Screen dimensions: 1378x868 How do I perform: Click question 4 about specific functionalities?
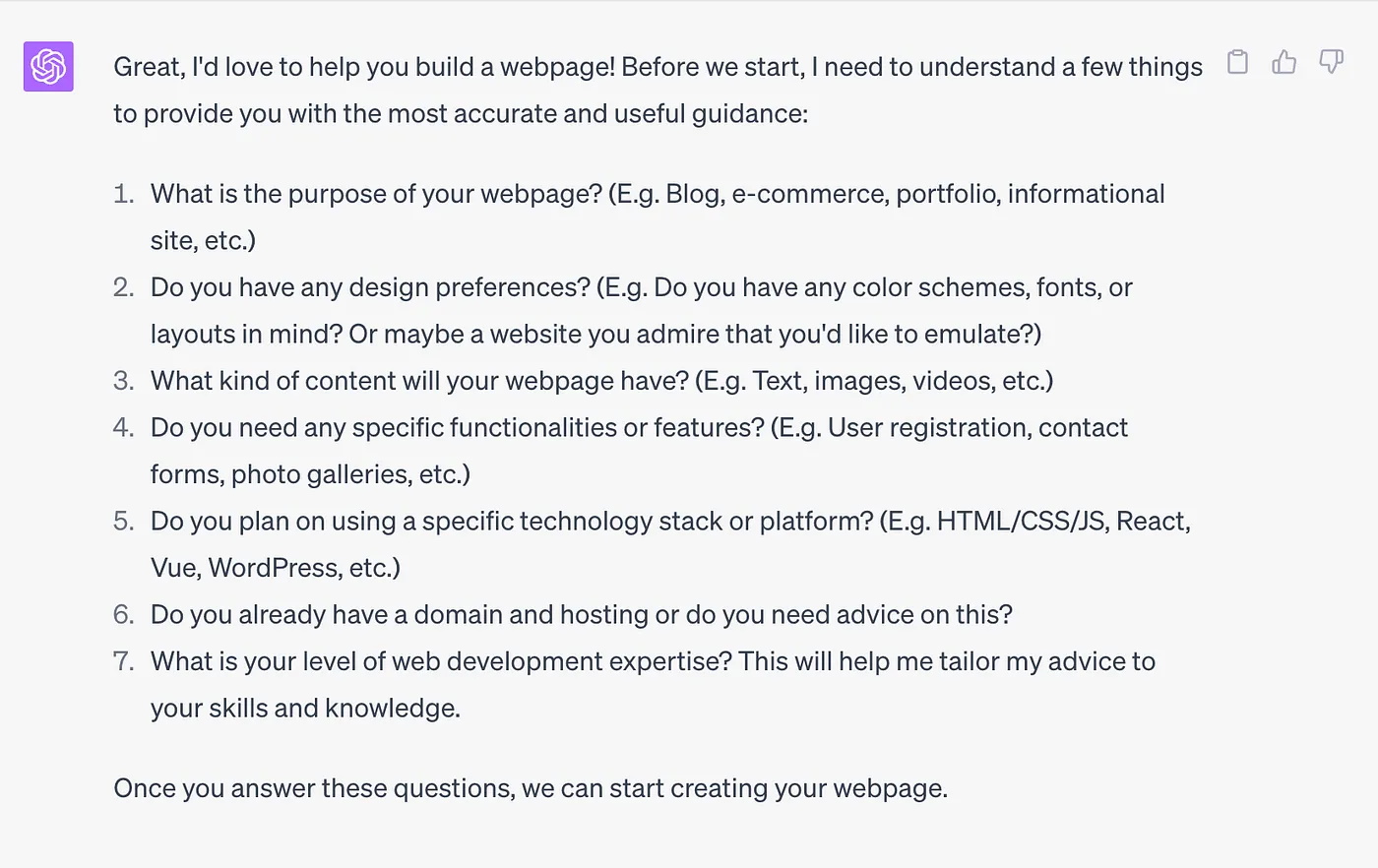(x=639, y=451)
